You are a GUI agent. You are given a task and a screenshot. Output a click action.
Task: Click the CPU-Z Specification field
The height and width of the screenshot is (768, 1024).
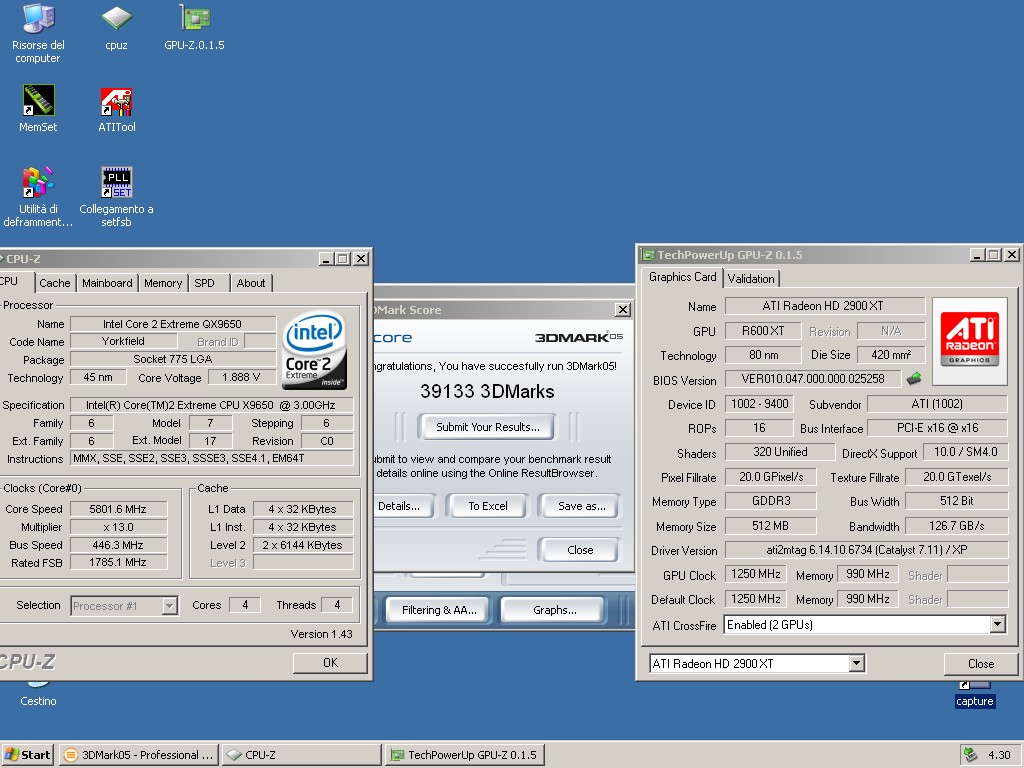coord(211,405)
